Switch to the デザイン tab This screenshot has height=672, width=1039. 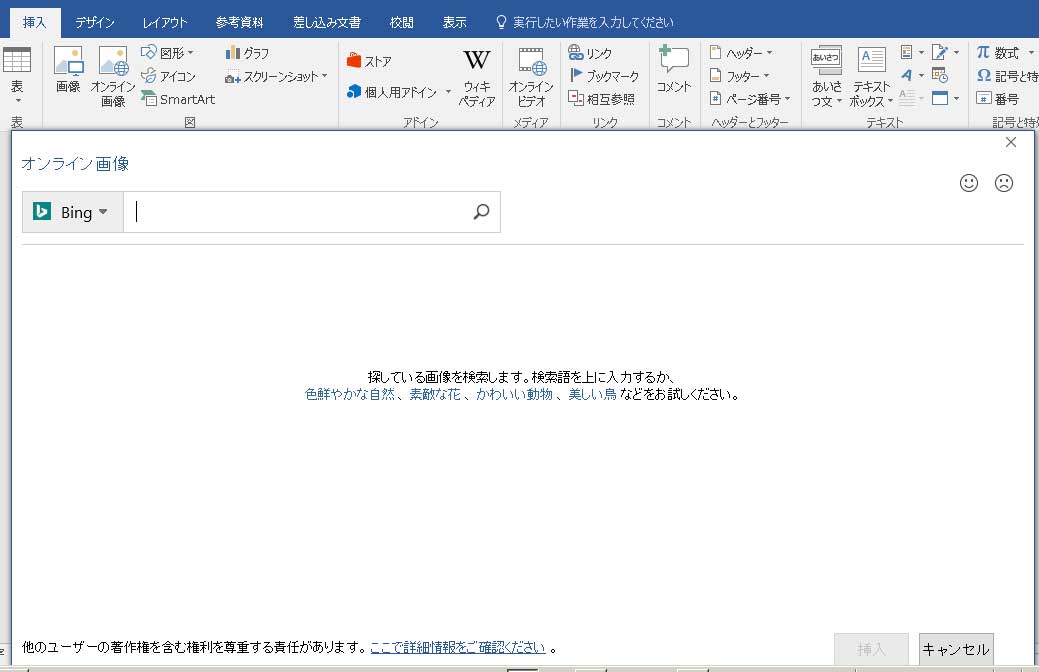coord(95,22)
